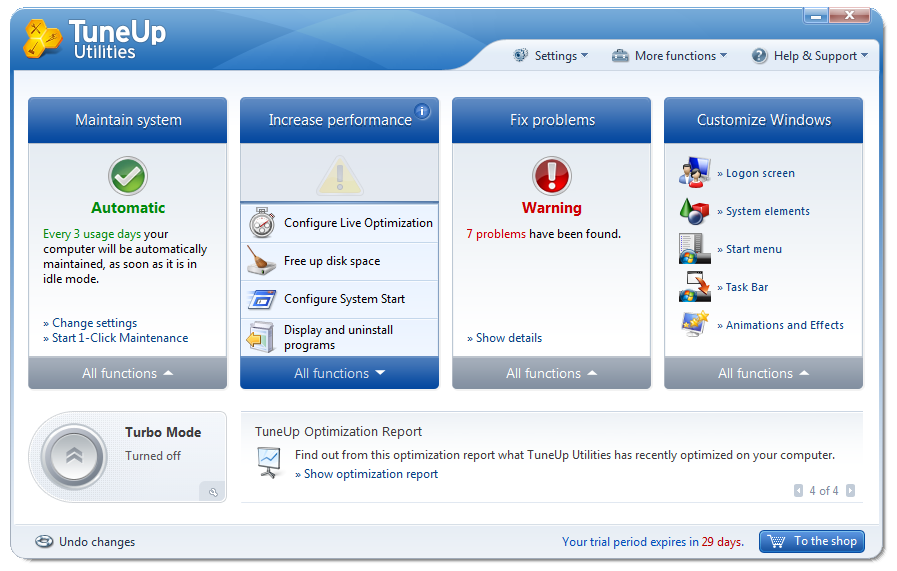Go to previous report tip arrow

point(798,490)
